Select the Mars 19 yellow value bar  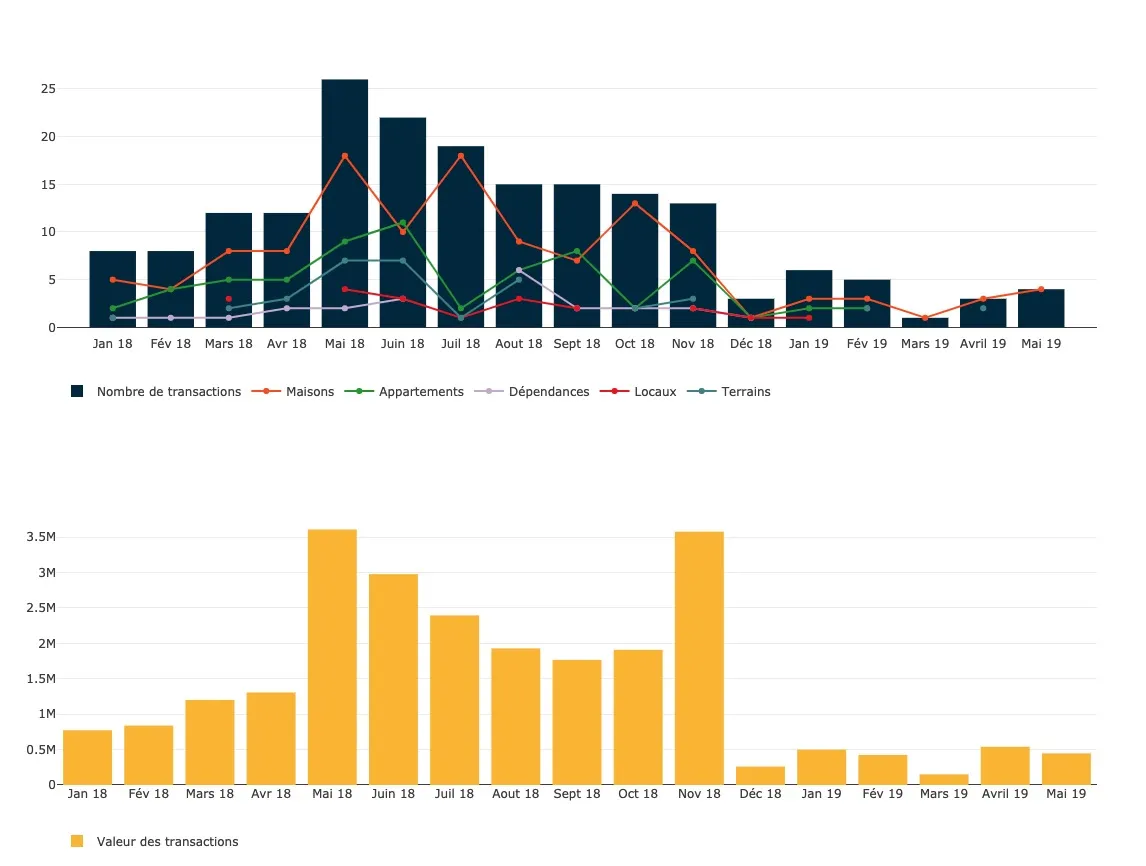[x=944, y=779]
